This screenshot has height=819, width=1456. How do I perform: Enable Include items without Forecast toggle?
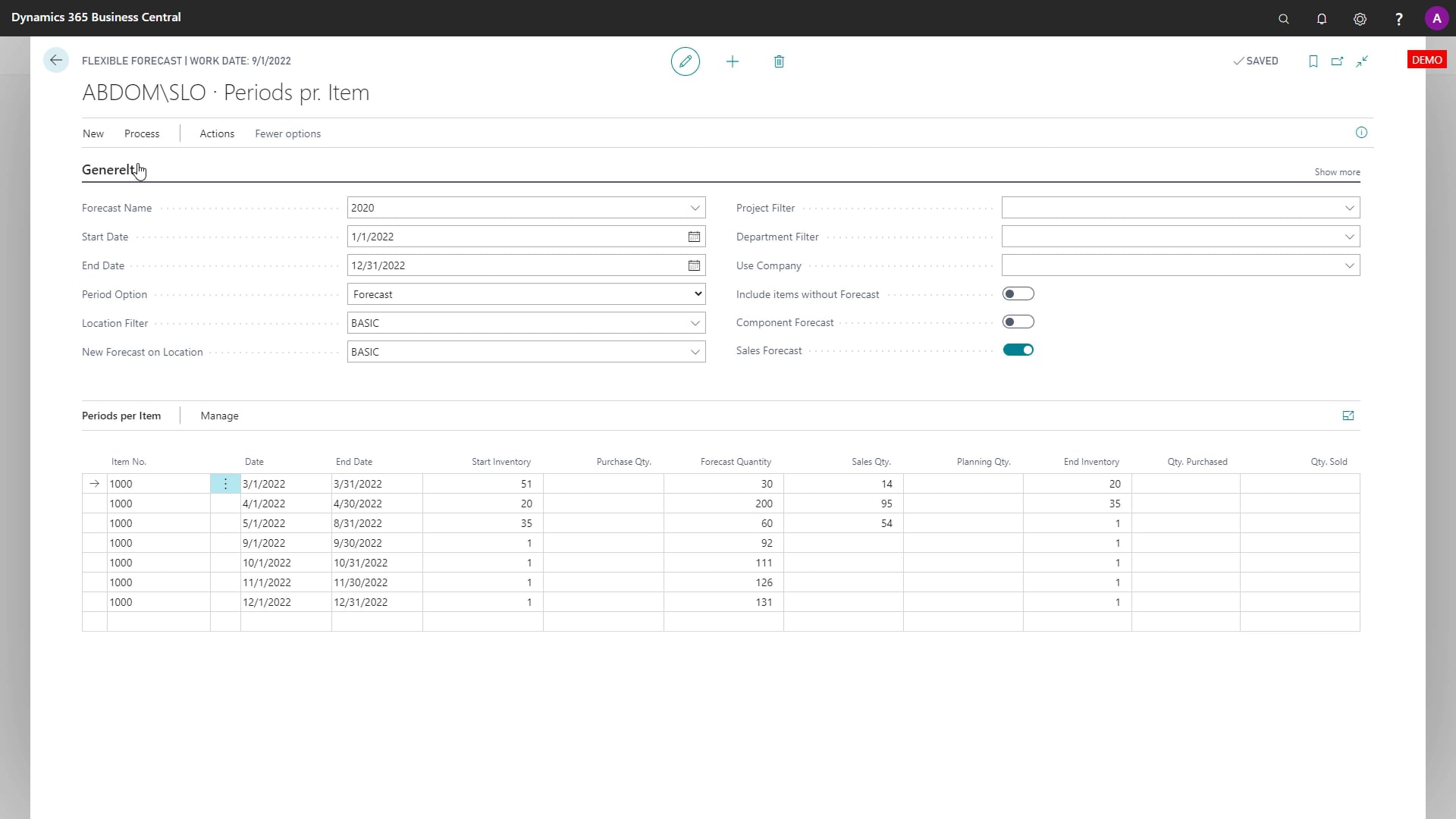pyautogui.click(x=1018, y=293)
